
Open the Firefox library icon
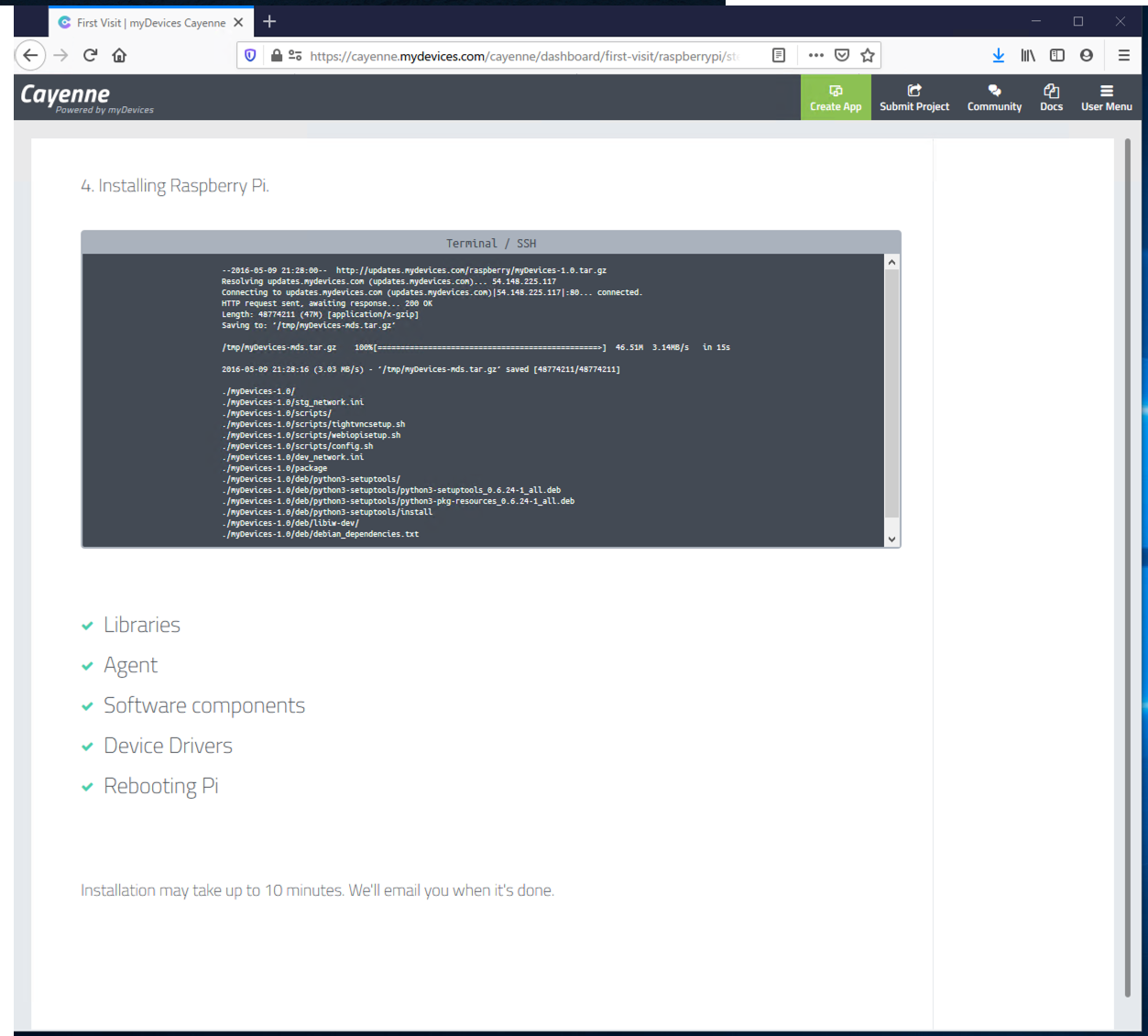coord(1028,56)
